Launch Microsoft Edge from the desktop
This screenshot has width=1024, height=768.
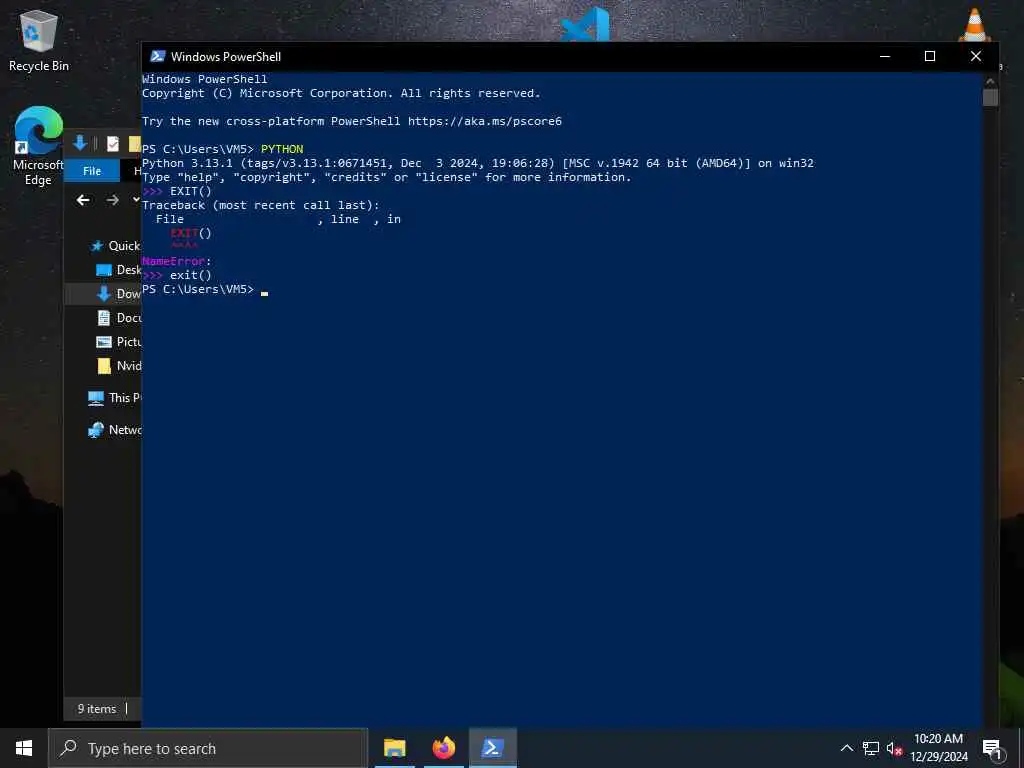(39, 146)
